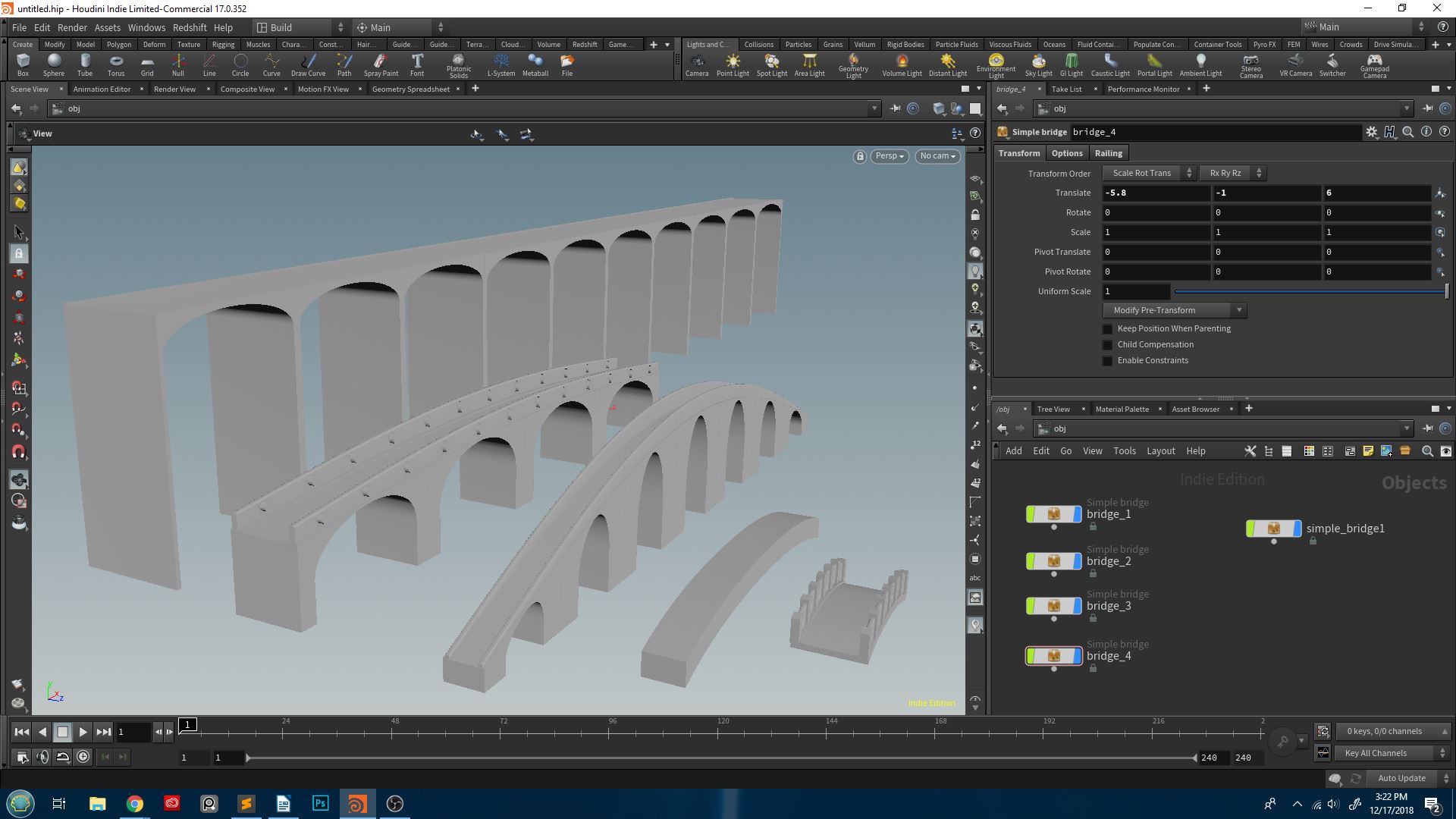Screen dimensions: 1456x819
Task: Select the Sphere shelf tool
Action: (54, 65)
